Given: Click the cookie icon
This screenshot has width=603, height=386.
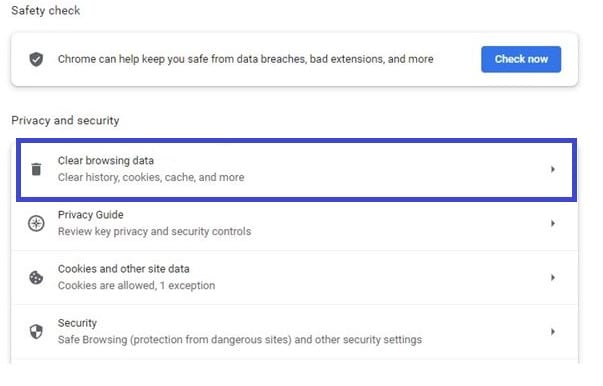Looking at the screenshot, I should [x=36, y=278].
